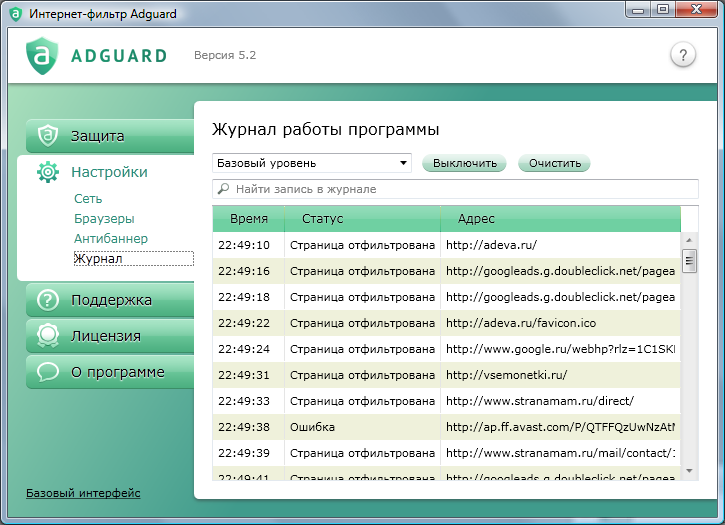
Task: Open help via question mark button
Action: click(682, 55)
